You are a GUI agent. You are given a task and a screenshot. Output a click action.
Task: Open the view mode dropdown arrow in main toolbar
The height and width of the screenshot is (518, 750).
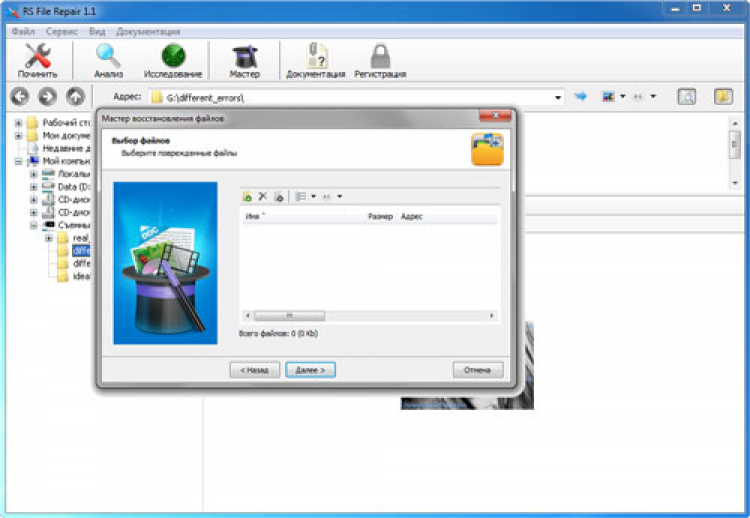(x=623, y=97)
